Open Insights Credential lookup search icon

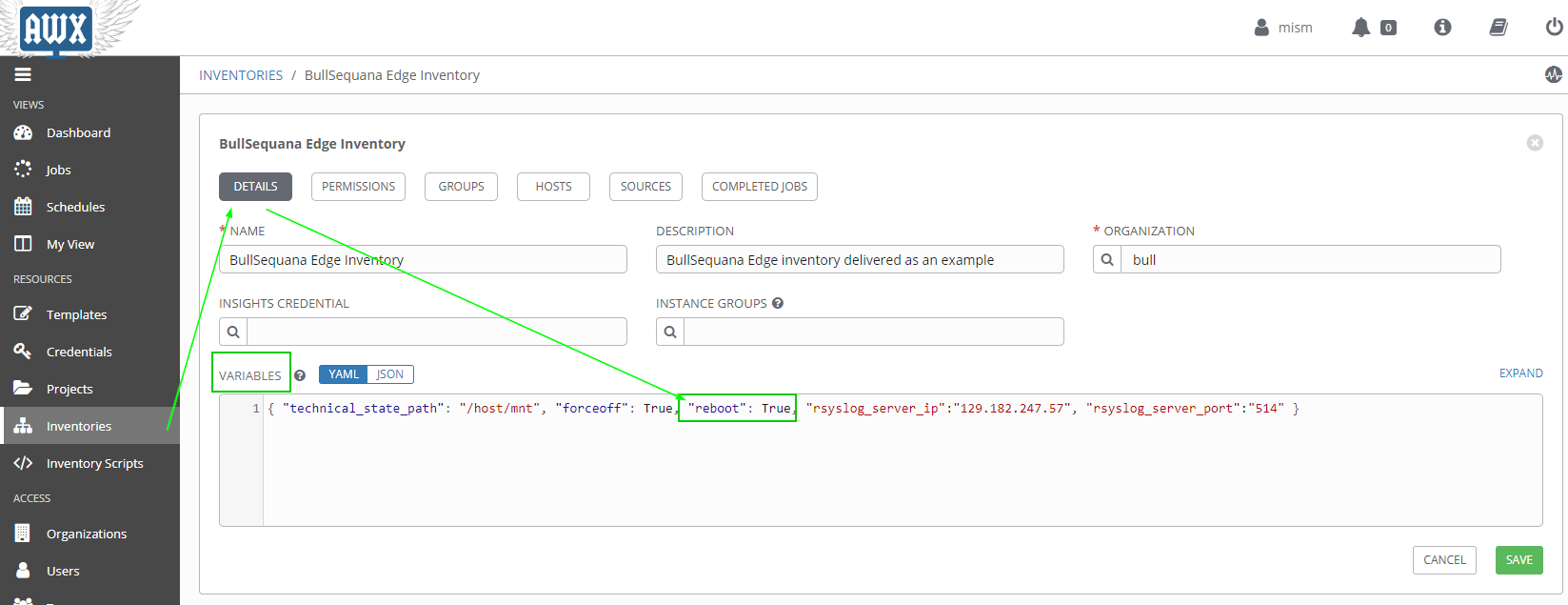(x=233, y=332)
